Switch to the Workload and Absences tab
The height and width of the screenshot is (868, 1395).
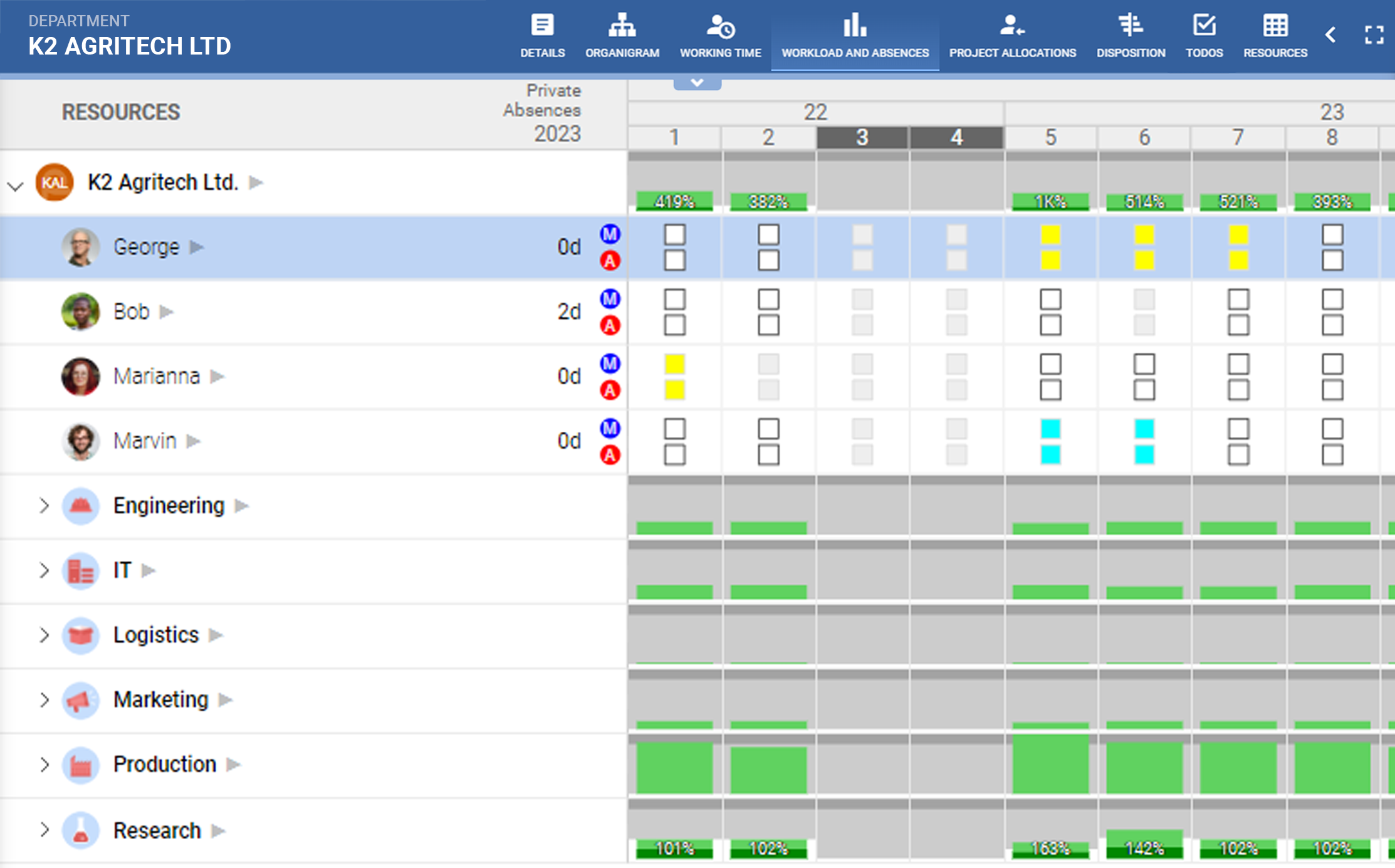tap(855, 35)
